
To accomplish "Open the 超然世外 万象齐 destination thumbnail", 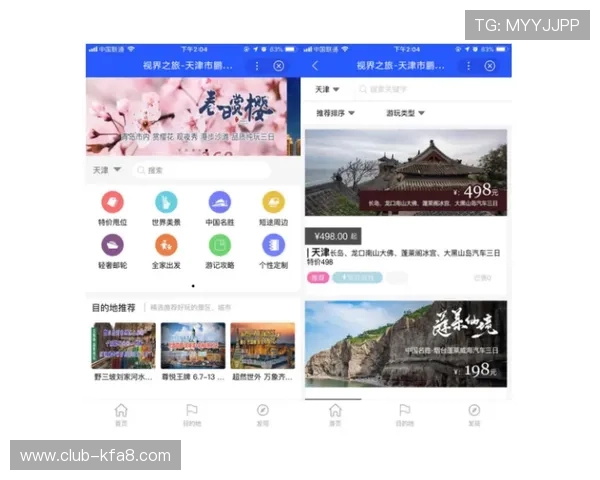I will 262,346.
